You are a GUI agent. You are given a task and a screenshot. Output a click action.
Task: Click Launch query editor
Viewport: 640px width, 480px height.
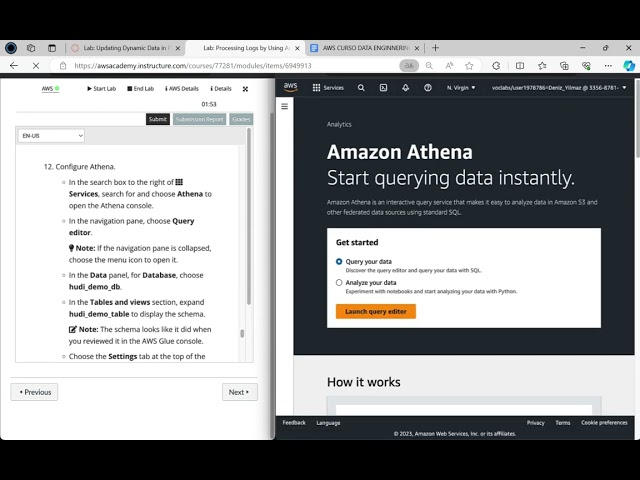376,311
